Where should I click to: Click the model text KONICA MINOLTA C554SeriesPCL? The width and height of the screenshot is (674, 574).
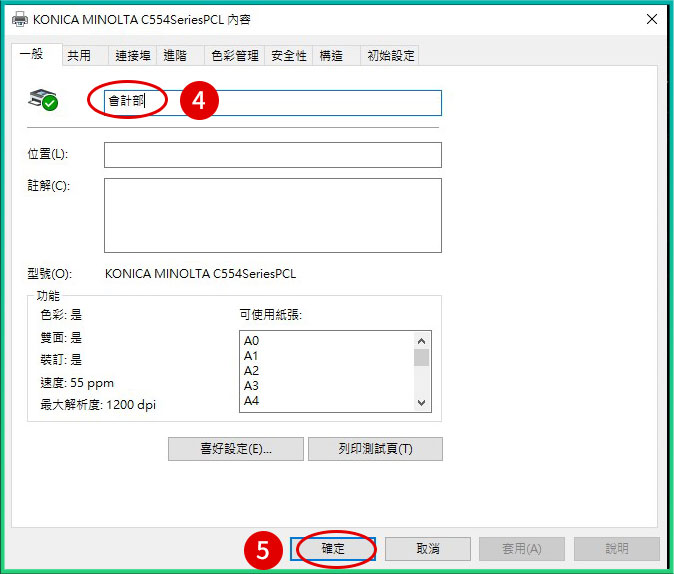(x=200, y=274)
